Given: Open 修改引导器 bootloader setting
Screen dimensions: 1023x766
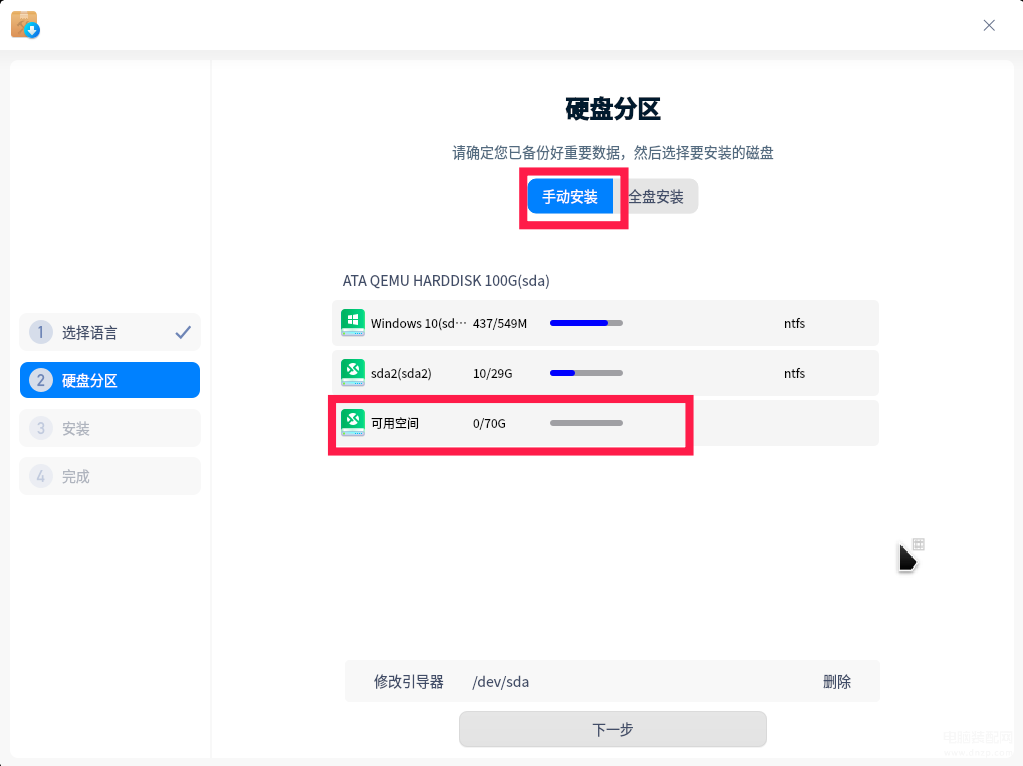Looking at the screenshot, I should pos(408,682).
